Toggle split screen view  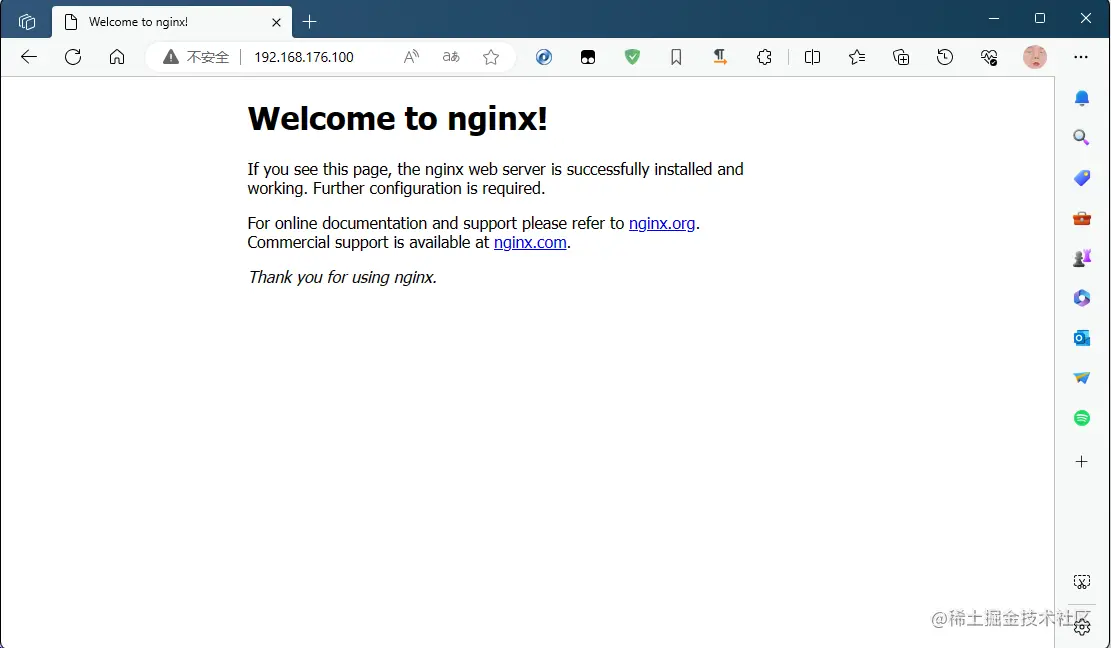tap(813, 57)
